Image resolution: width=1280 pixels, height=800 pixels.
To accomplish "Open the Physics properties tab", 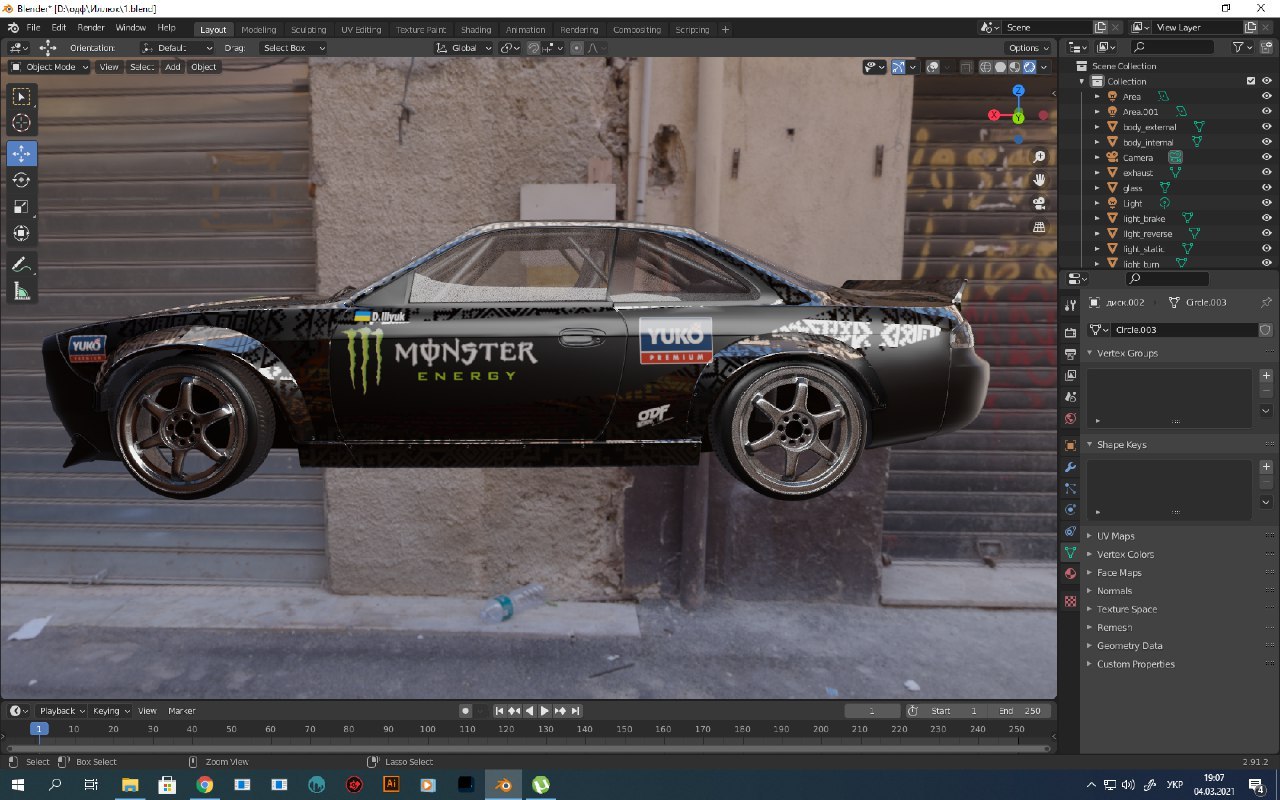I will pyautogui.click(x=1070, y=510).
